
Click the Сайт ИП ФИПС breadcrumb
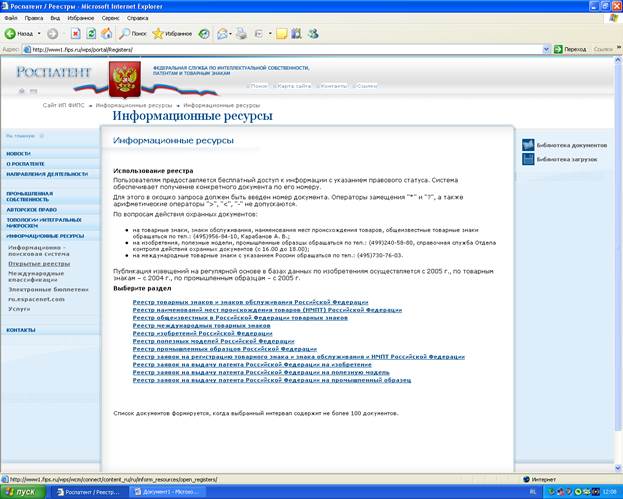coord(64,105)
